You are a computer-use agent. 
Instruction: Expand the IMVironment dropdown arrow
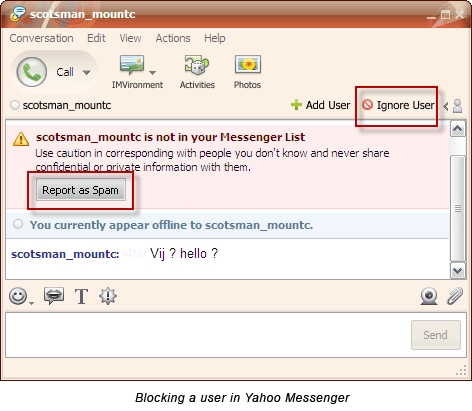[152, 72]
